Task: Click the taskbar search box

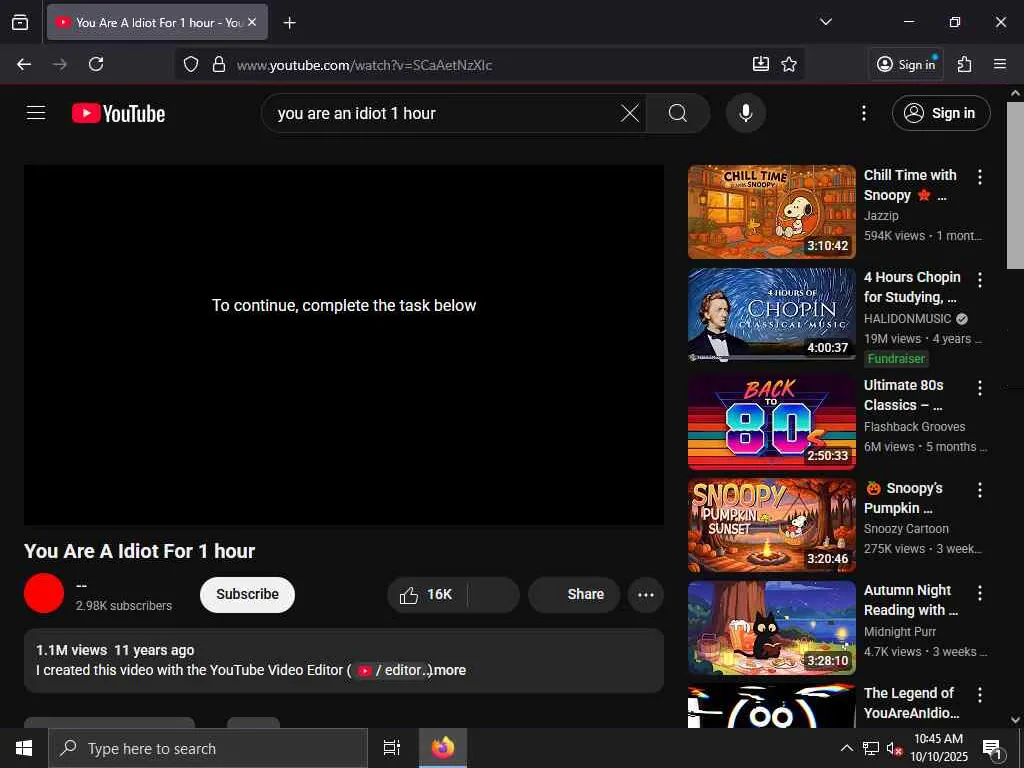Action: click(208, 748)
